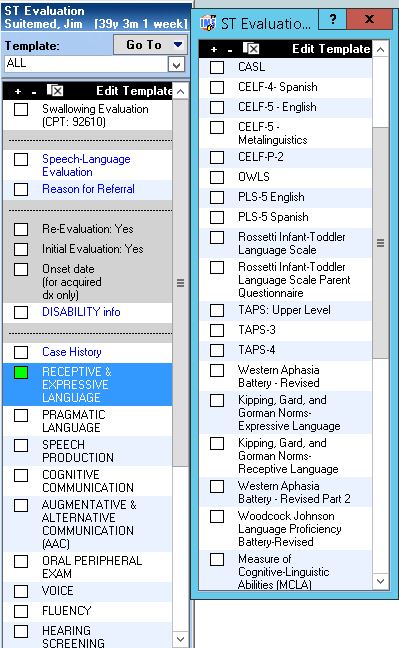
Task: Click left panel scrollbar down arrow
Action: (x=180, y=639)
